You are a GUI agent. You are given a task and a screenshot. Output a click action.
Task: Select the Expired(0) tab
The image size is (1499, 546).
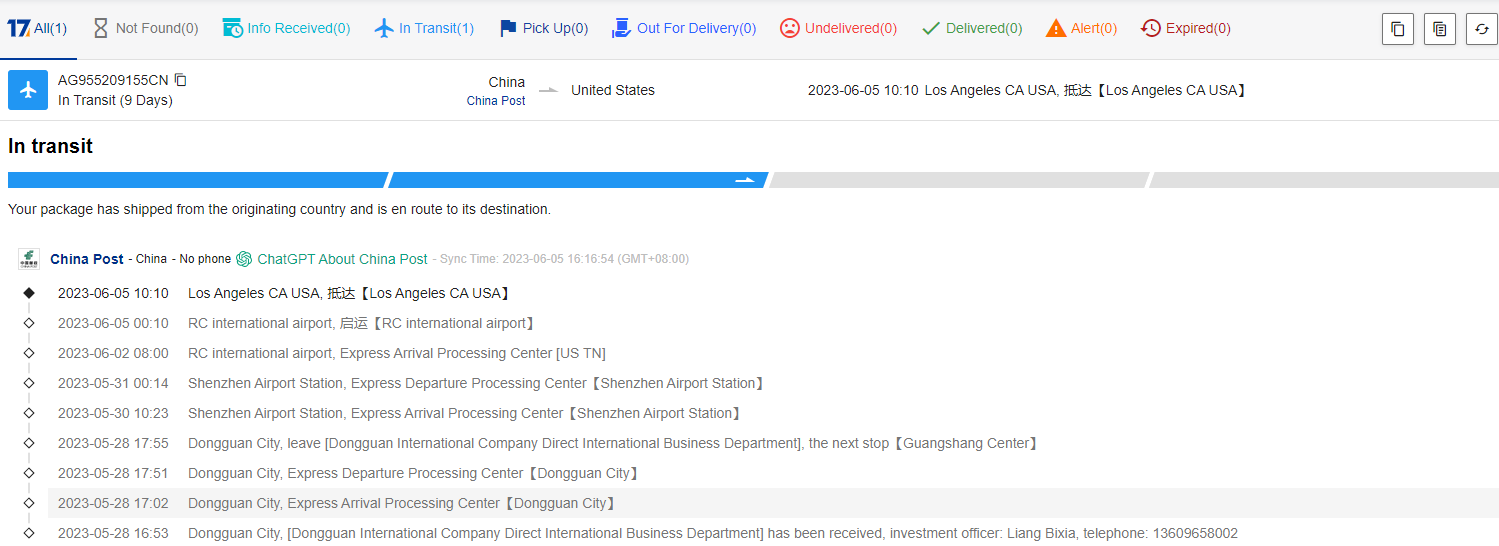tap(1186, 28)
